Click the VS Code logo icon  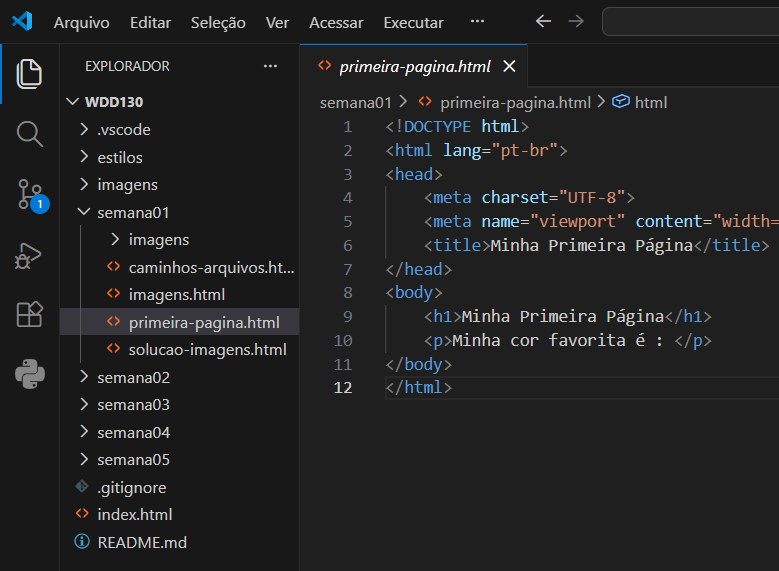pyautogui.click(x=22, y=21)
